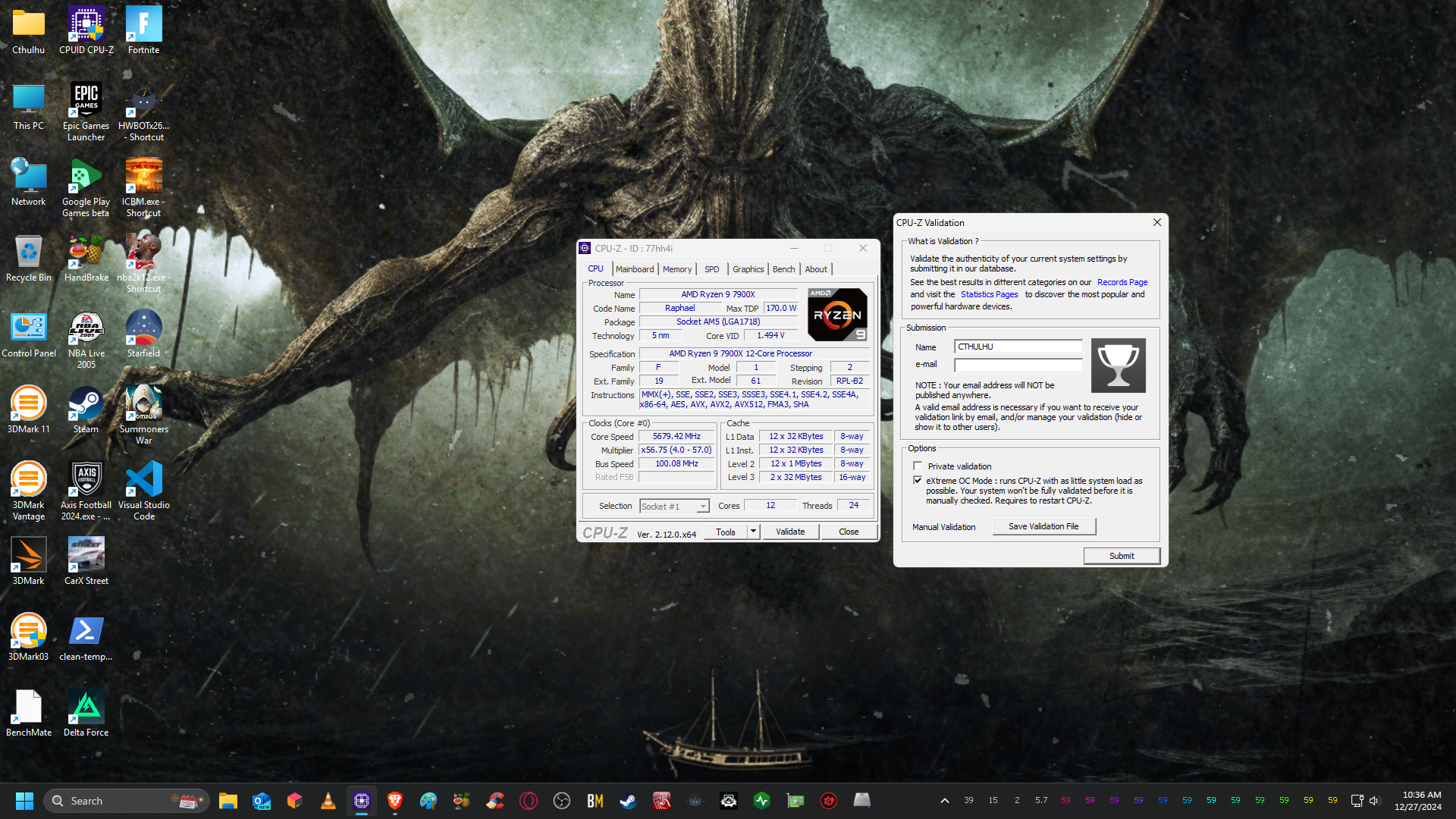
Task: Toggle the eXtreme OC Mode checkbox
Action: coord(918,481)
